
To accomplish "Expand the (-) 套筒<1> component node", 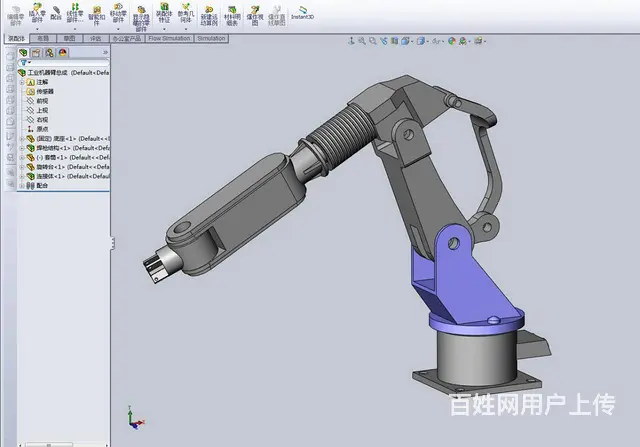I will 22,158.
